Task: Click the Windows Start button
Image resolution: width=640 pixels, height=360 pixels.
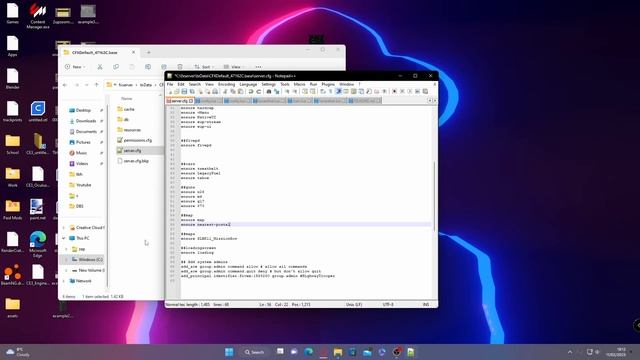Action: click(x=229, y=352)
